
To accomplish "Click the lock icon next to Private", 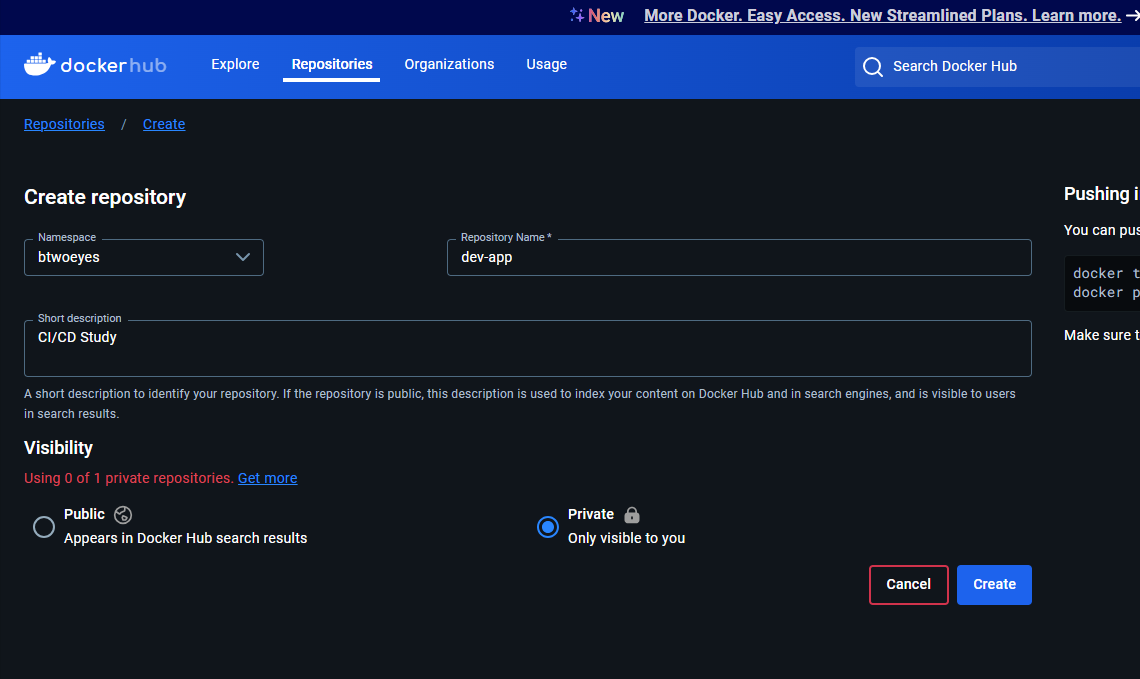I will [x=632, y=515].
